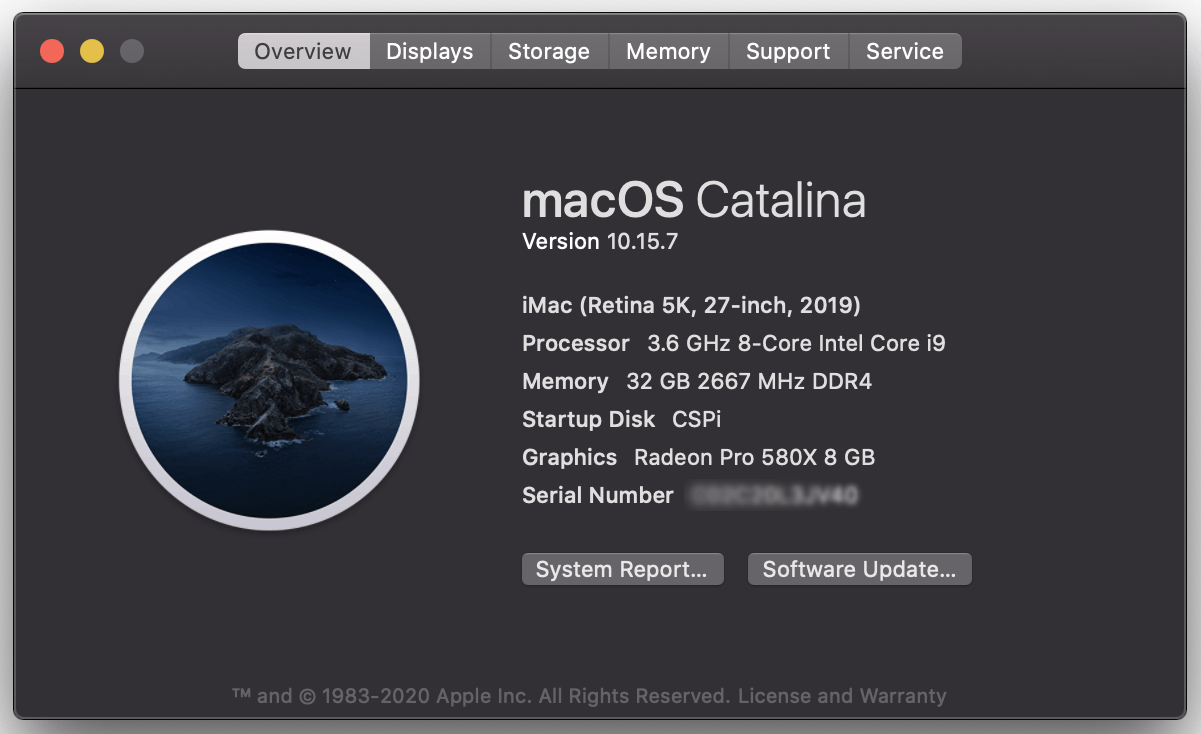
Task: Open the Support tab
Action: point(788,51)
